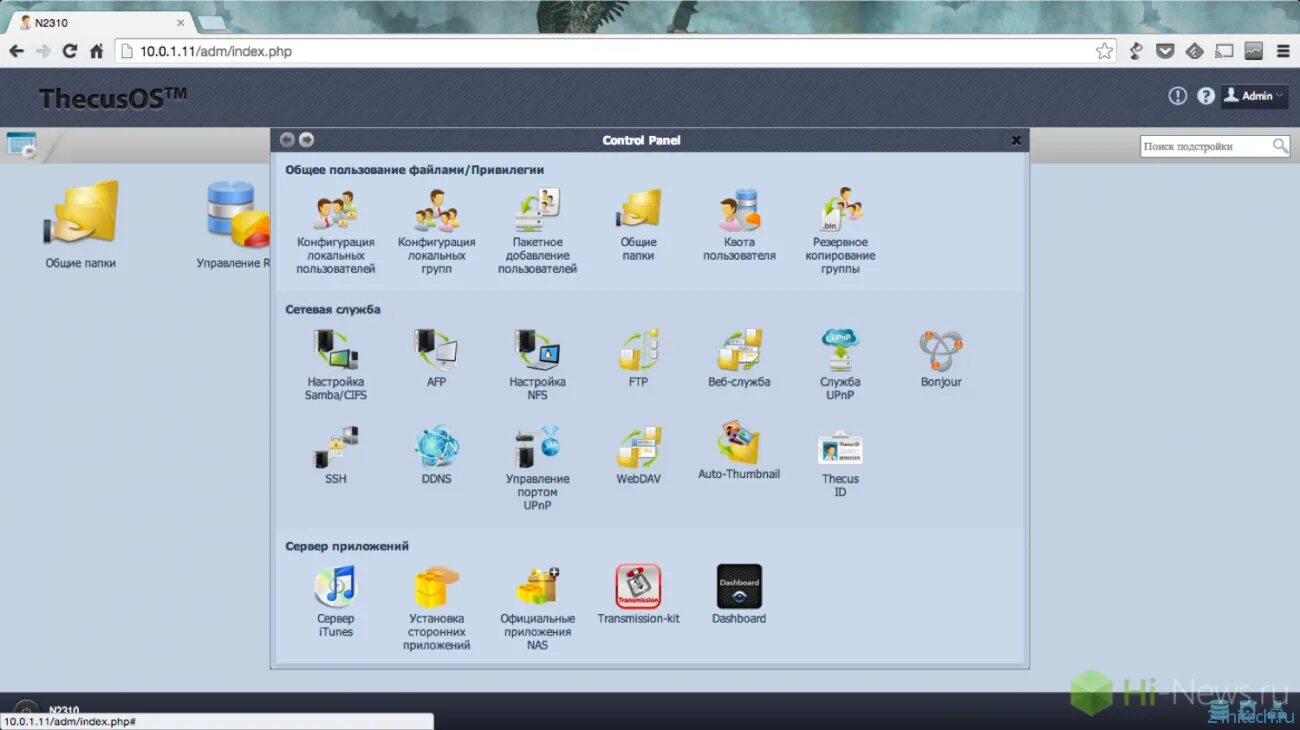The height and width of the screenshot is (730, 1300).
Task: Open Общие папки desktop shortcut
Action: (x=80, y=224)
